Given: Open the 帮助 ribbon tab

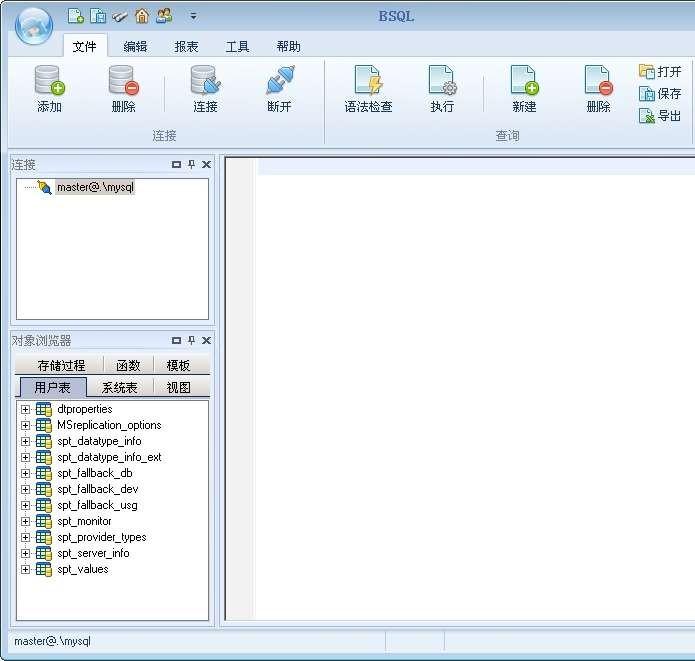Looking at the screenshot, I should [x=289, y=46].
